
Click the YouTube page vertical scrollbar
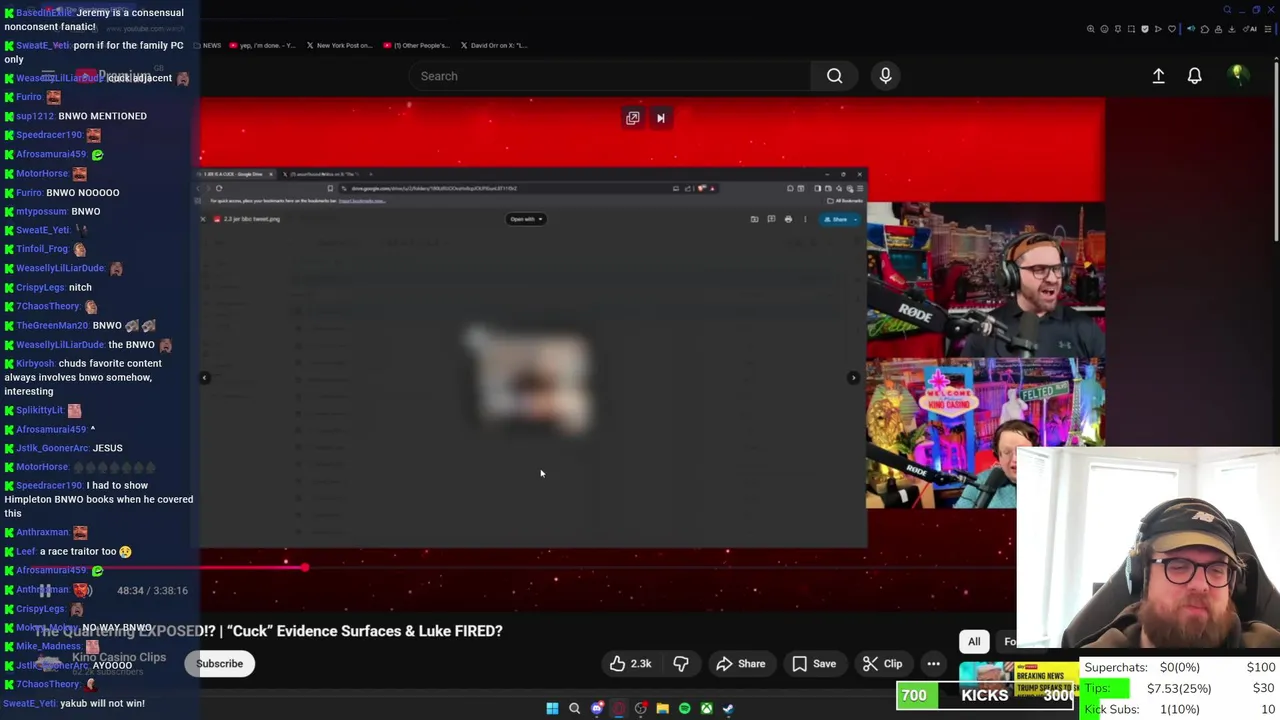(1275, 150)
